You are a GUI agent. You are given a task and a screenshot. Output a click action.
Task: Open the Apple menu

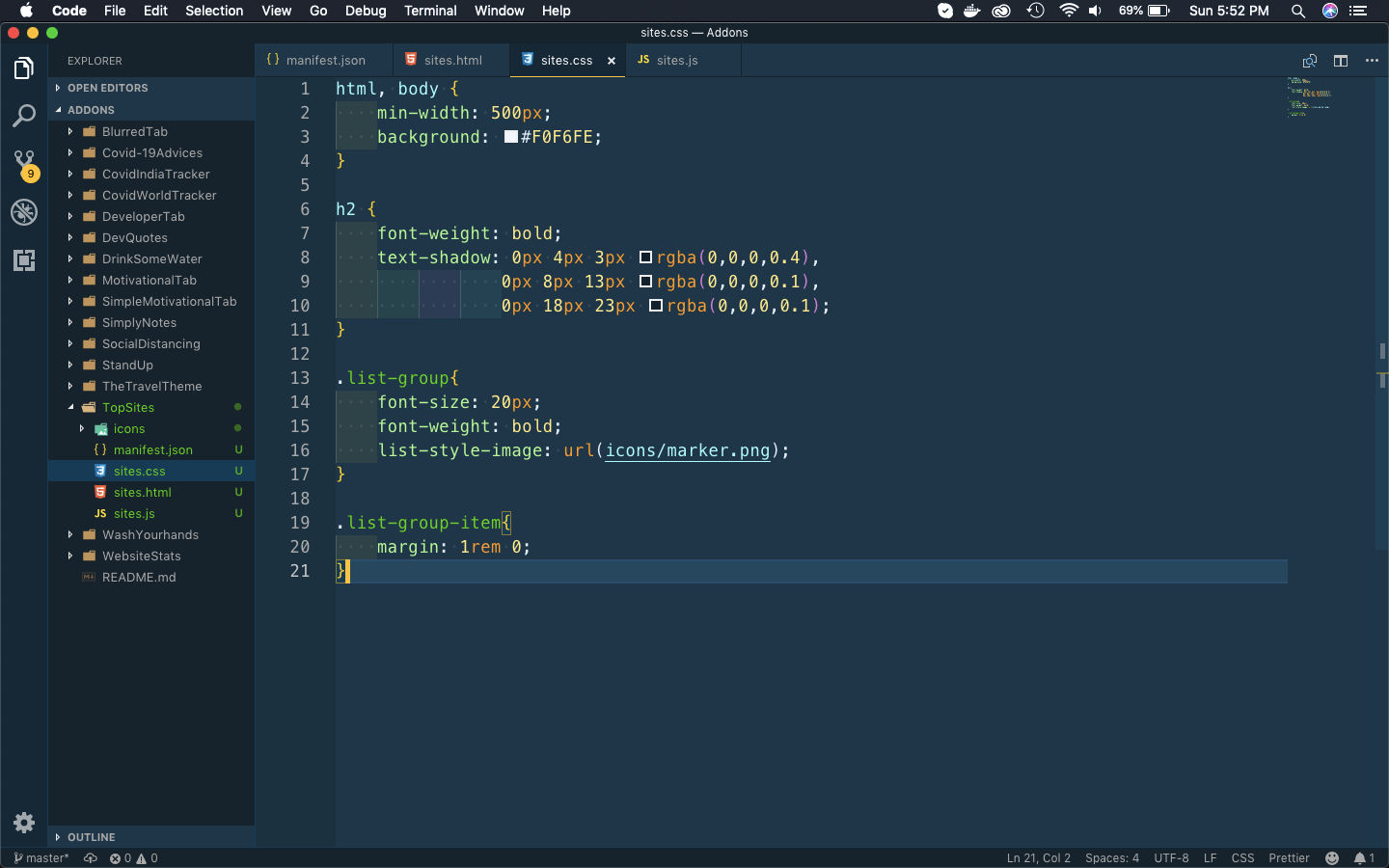point(26,11)
